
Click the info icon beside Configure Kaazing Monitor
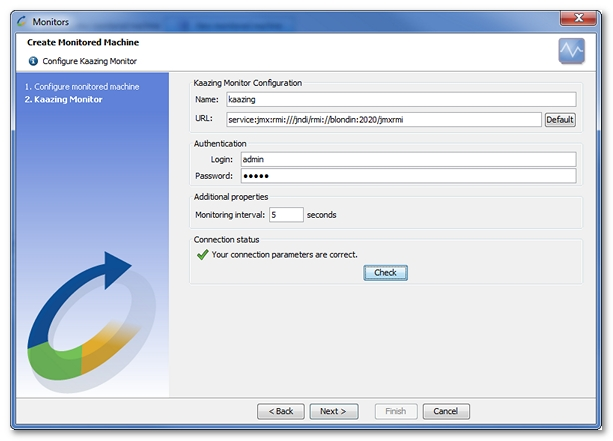(33, 61)
